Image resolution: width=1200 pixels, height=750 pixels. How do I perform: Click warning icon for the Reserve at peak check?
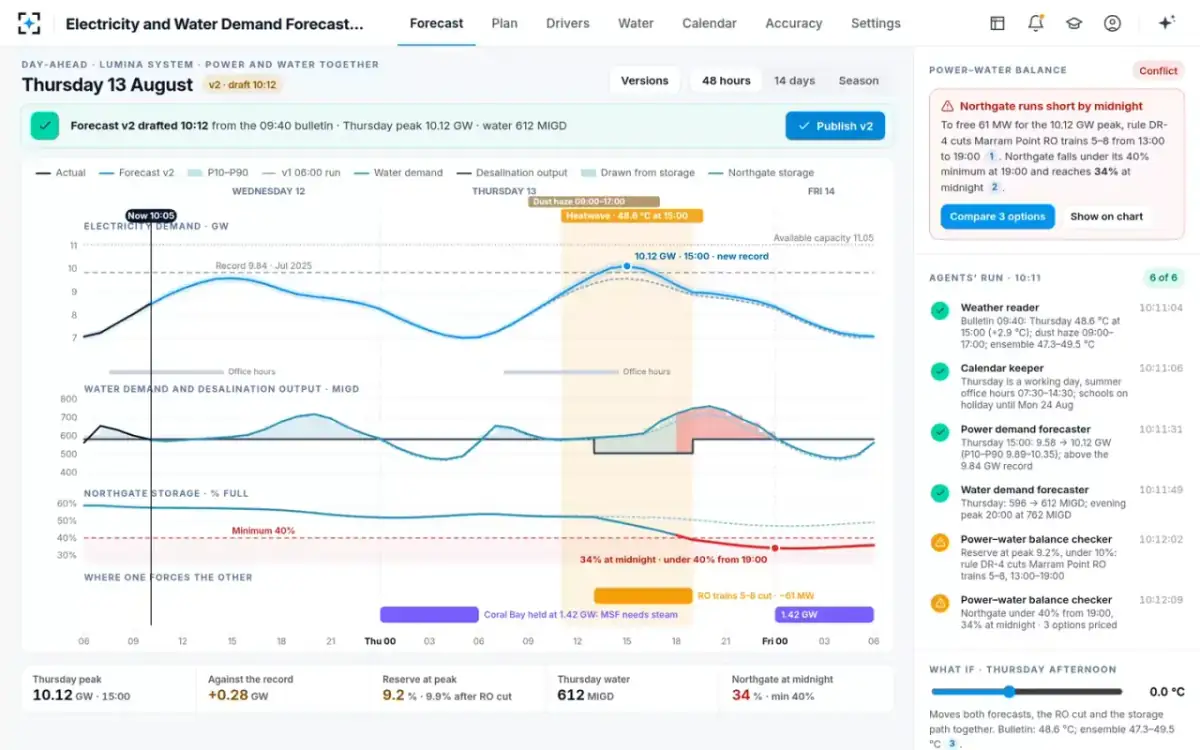coord(940,542)
